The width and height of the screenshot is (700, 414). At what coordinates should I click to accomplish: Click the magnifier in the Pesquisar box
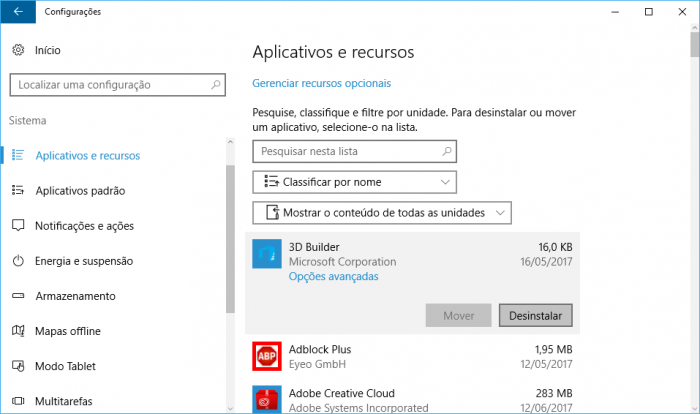pyautogui.click(x=446, y=151)
